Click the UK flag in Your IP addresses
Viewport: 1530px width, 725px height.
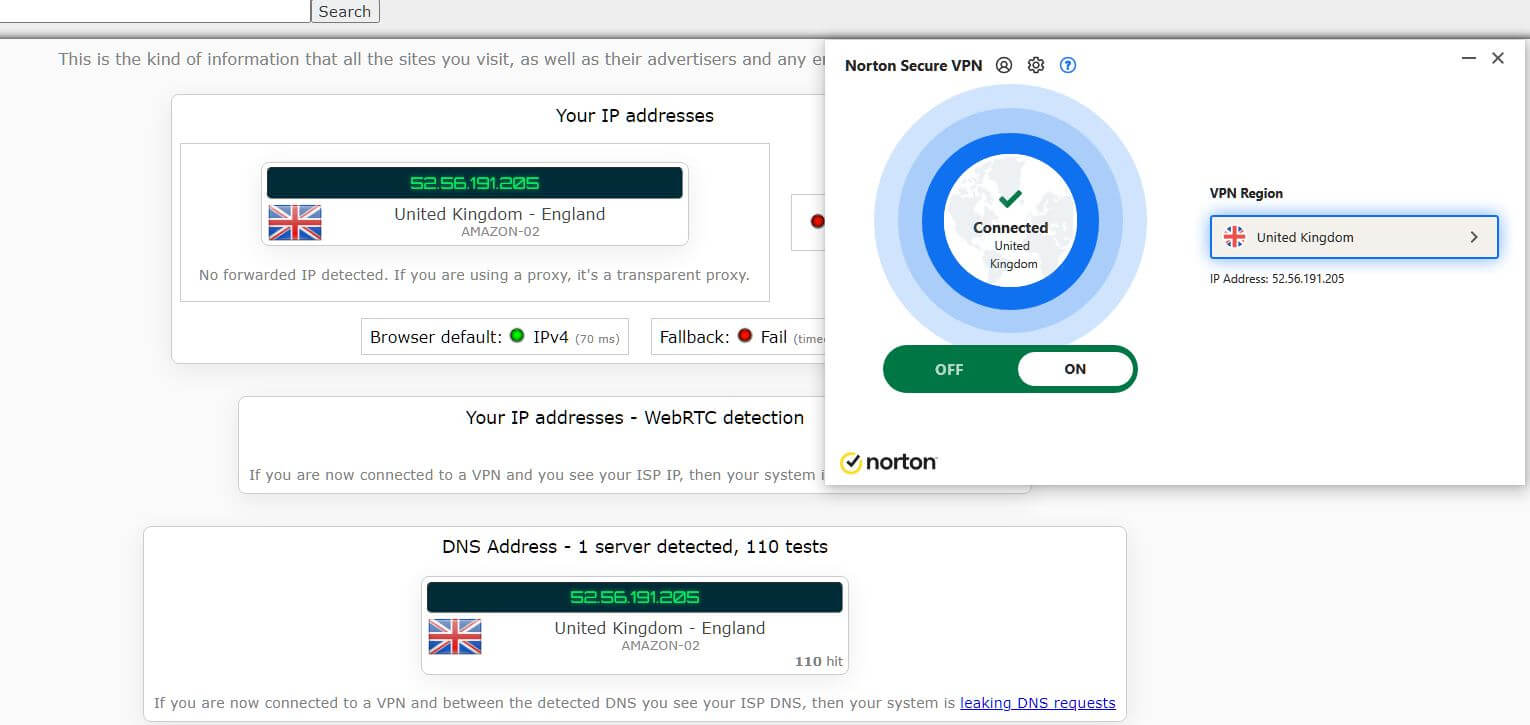[295, 222]
